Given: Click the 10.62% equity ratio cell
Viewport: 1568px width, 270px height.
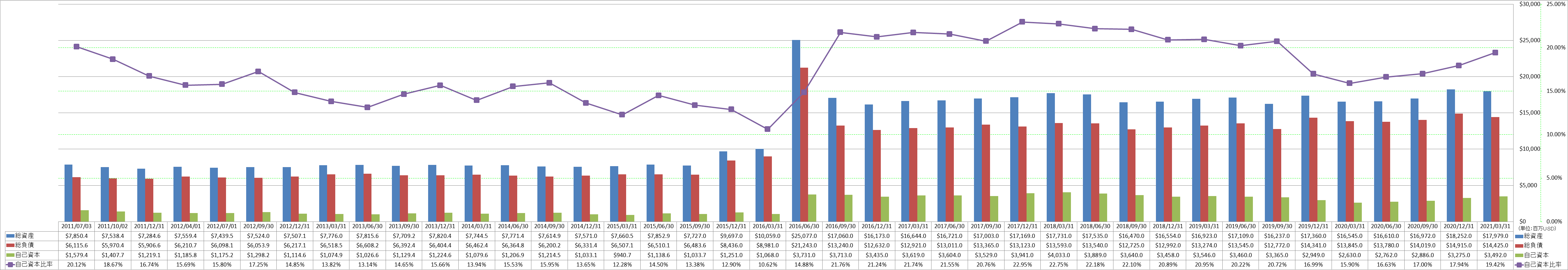Looking at the screenshot, I should pyautogui.click(x=768, y=265).
